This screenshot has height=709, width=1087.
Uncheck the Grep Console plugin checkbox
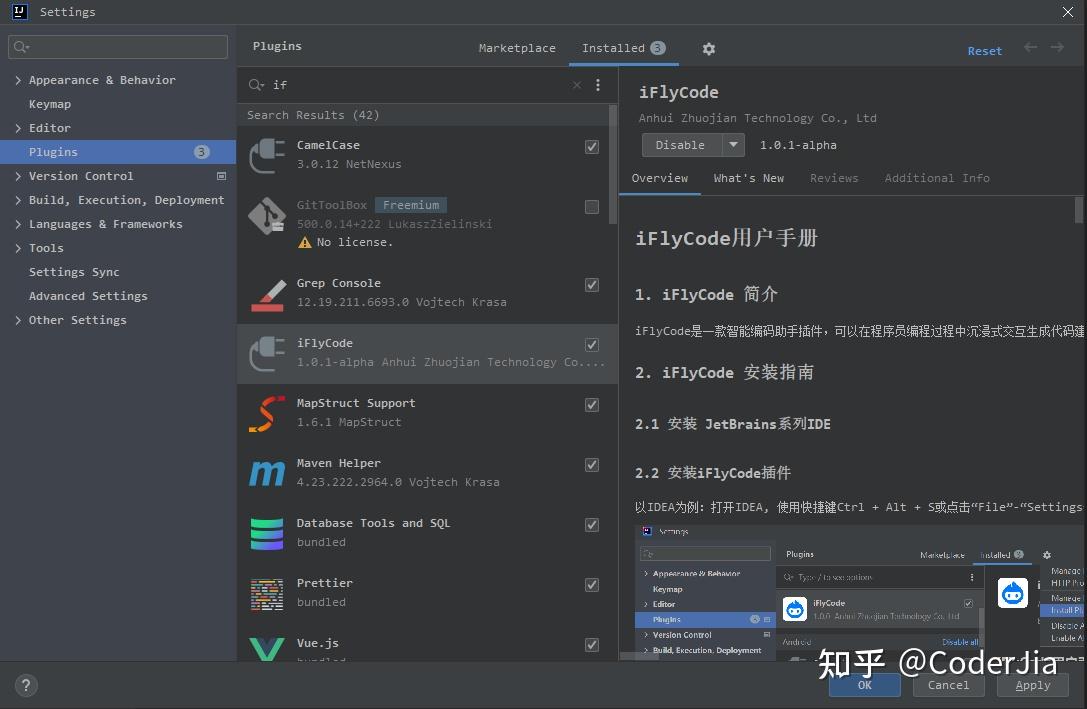tap(591, 285)
